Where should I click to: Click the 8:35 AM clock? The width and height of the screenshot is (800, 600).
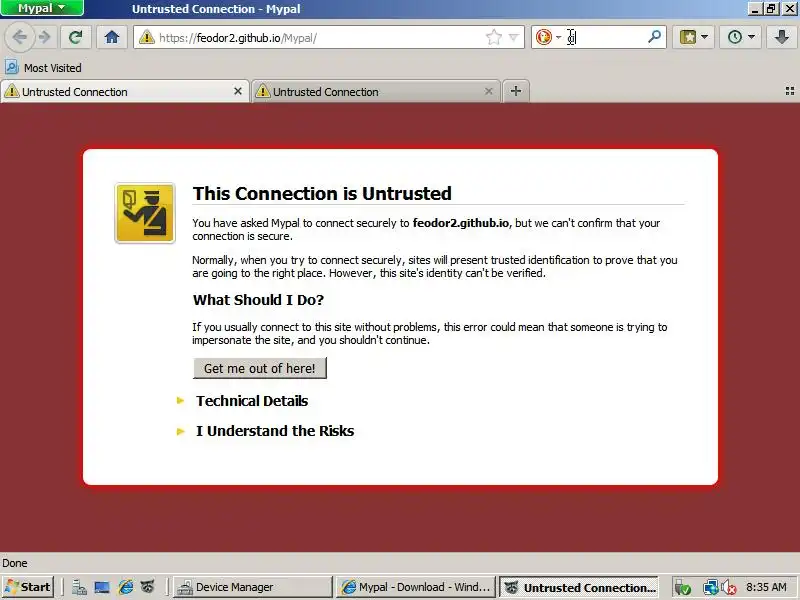[x=766, y=587]
